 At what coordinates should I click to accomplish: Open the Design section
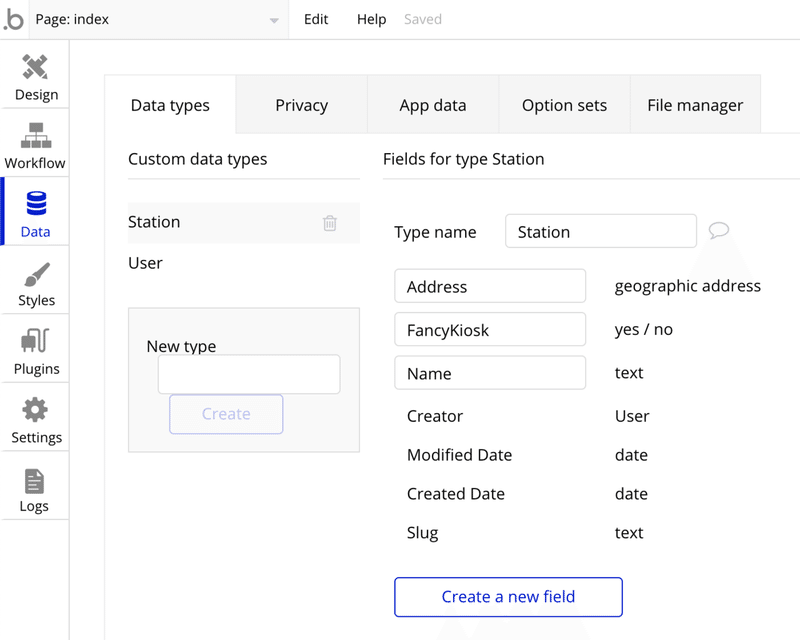[x=35, y=77]
